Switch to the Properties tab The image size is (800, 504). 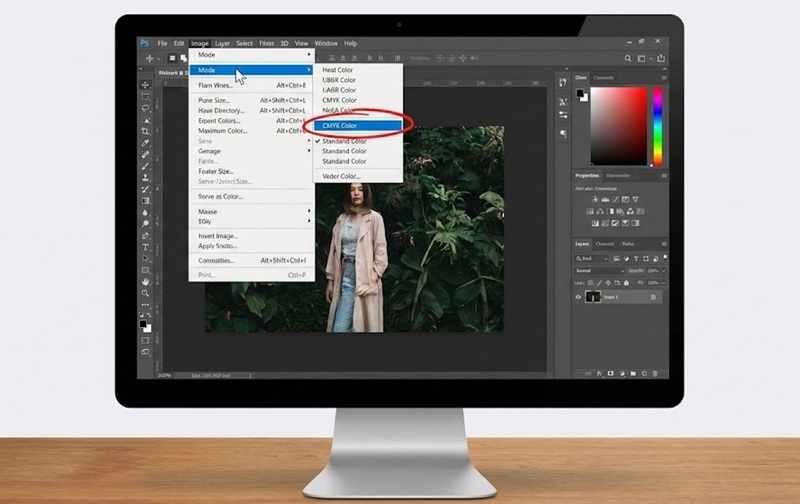(587, 175)
